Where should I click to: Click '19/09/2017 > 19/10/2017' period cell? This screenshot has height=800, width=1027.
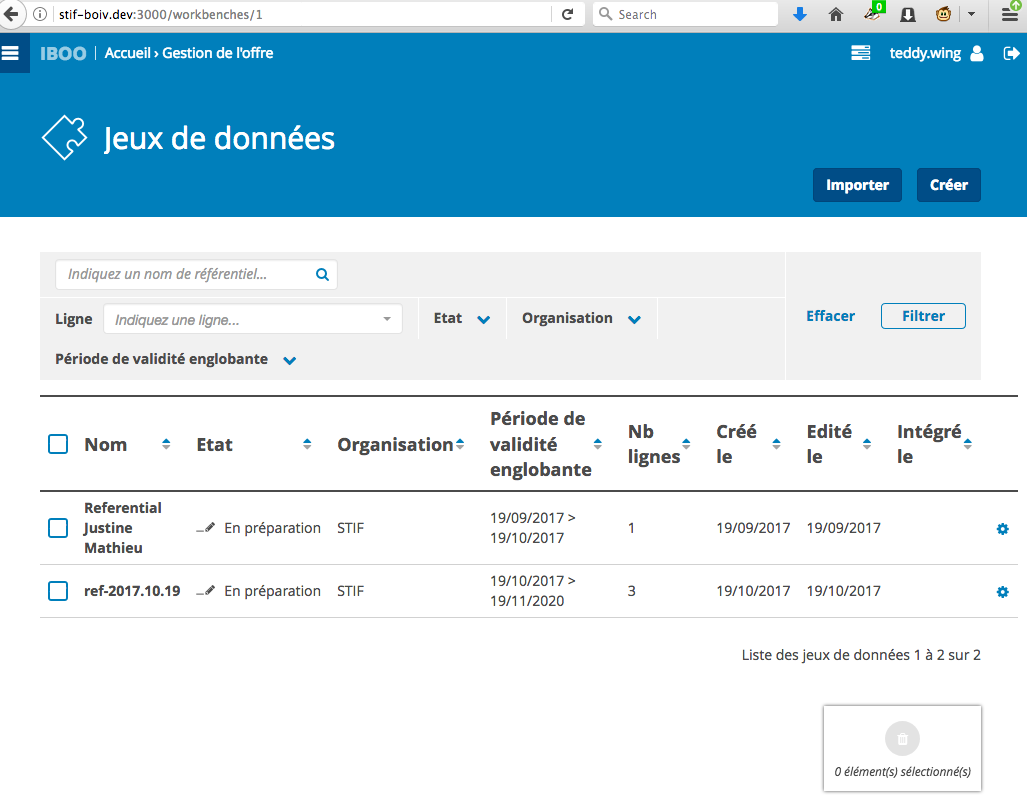532,528
